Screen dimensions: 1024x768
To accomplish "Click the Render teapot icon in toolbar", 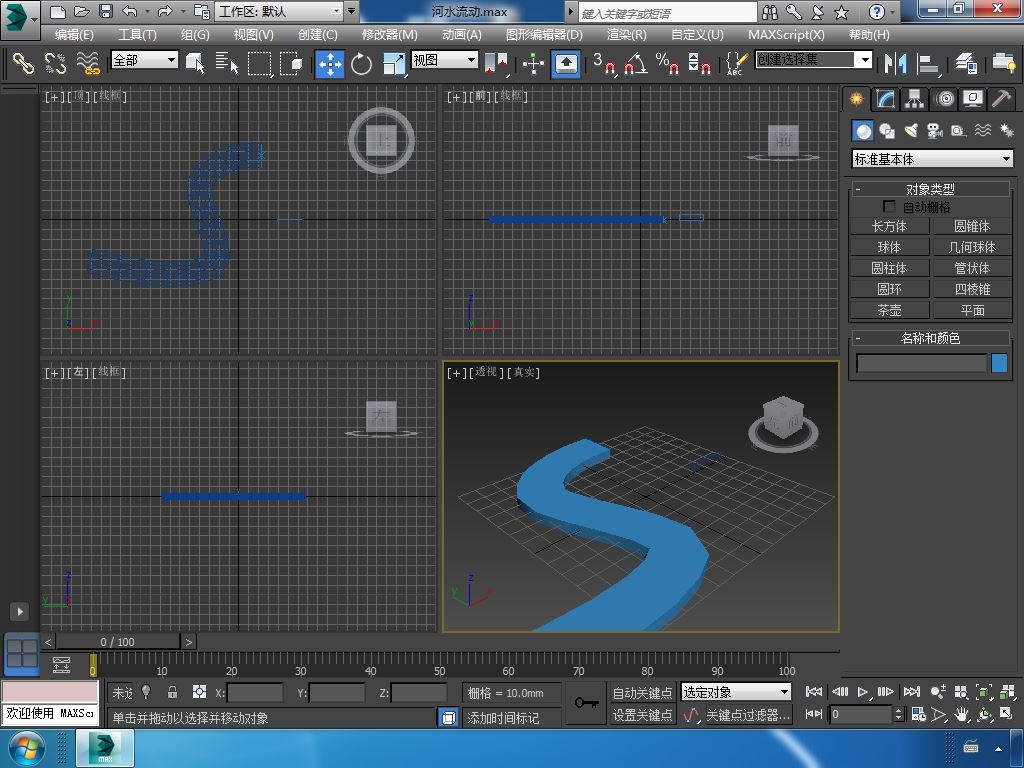I will (1003, 63).
